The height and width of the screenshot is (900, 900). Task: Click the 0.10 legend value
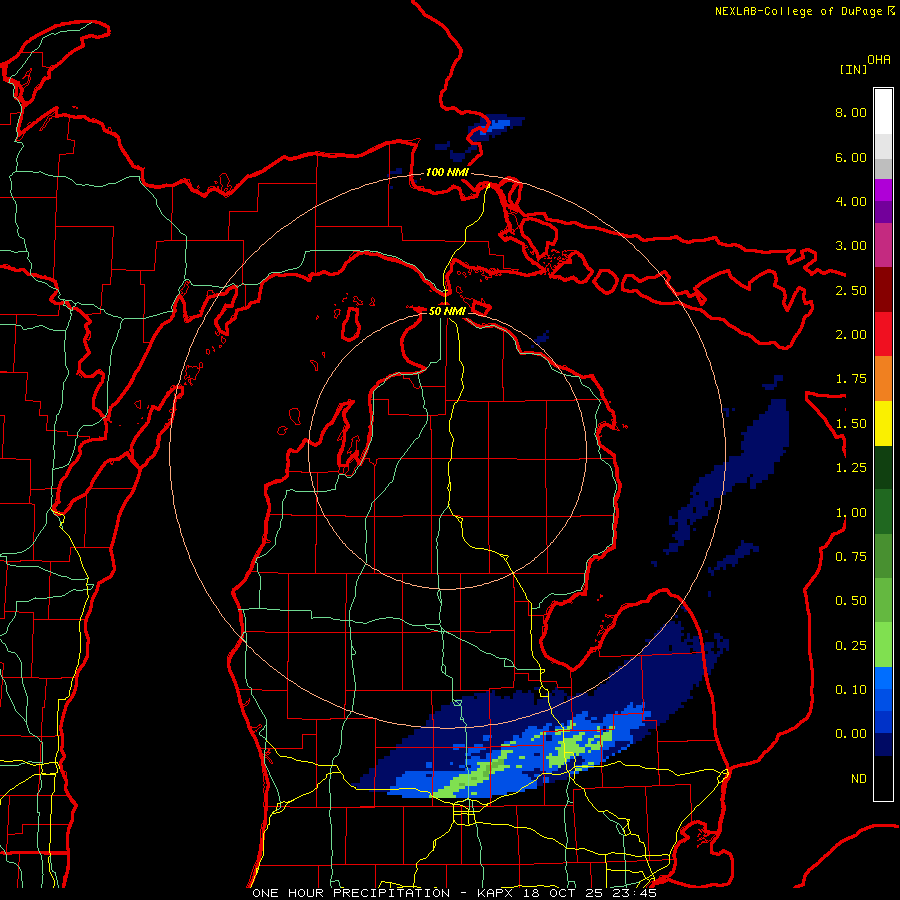(x=851, y=690)
